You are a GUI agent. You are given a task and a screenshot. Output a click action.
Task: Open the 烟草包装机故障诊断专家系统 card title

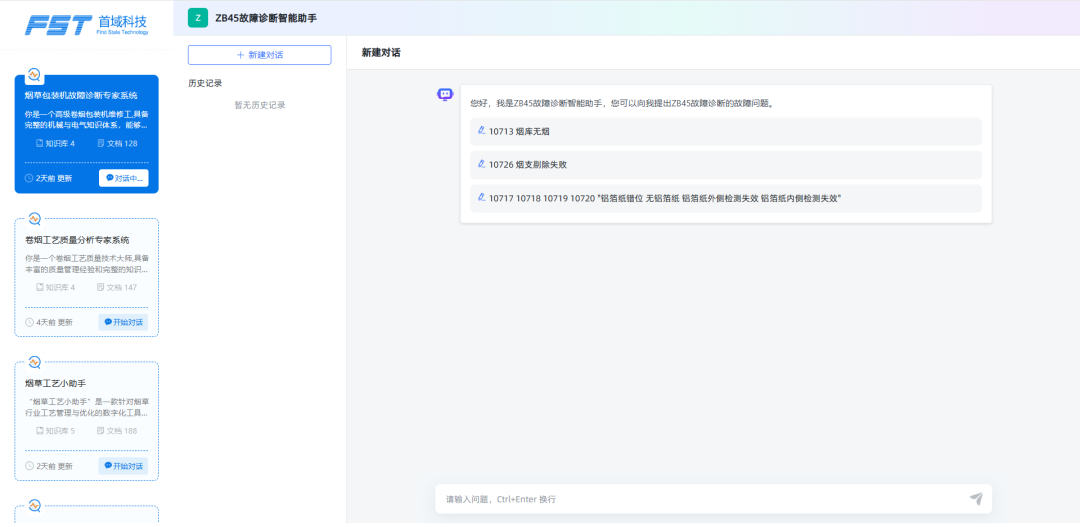coord(81,95)
